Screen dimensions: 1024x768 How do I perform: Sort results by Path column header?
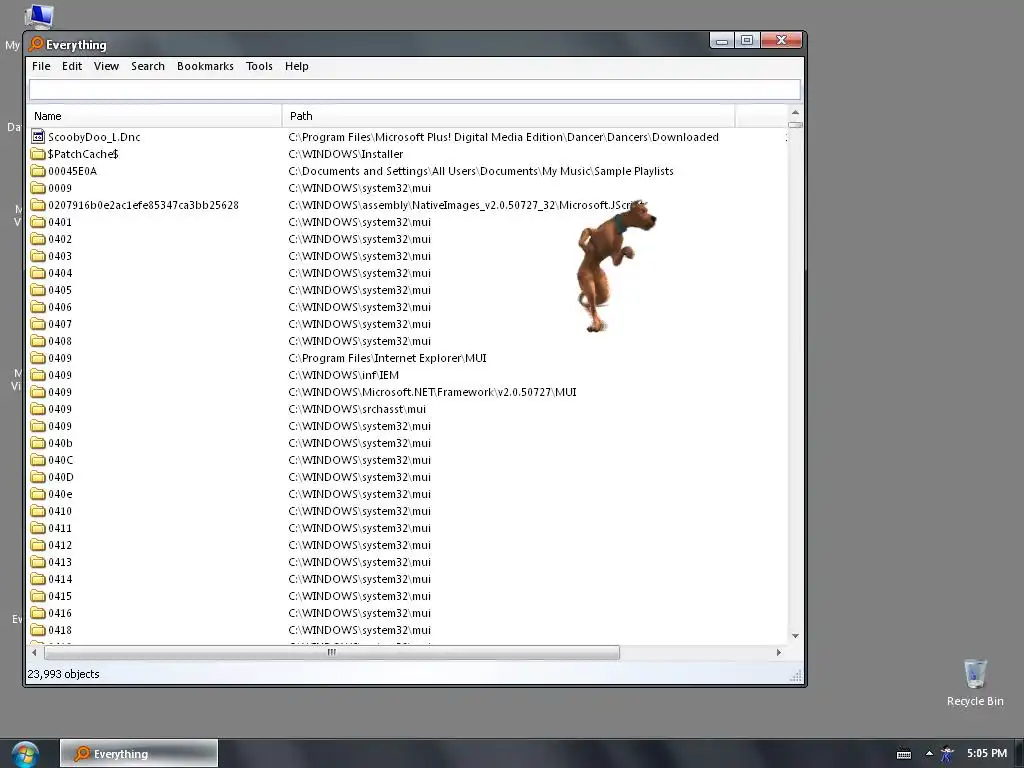coord(509,116)
